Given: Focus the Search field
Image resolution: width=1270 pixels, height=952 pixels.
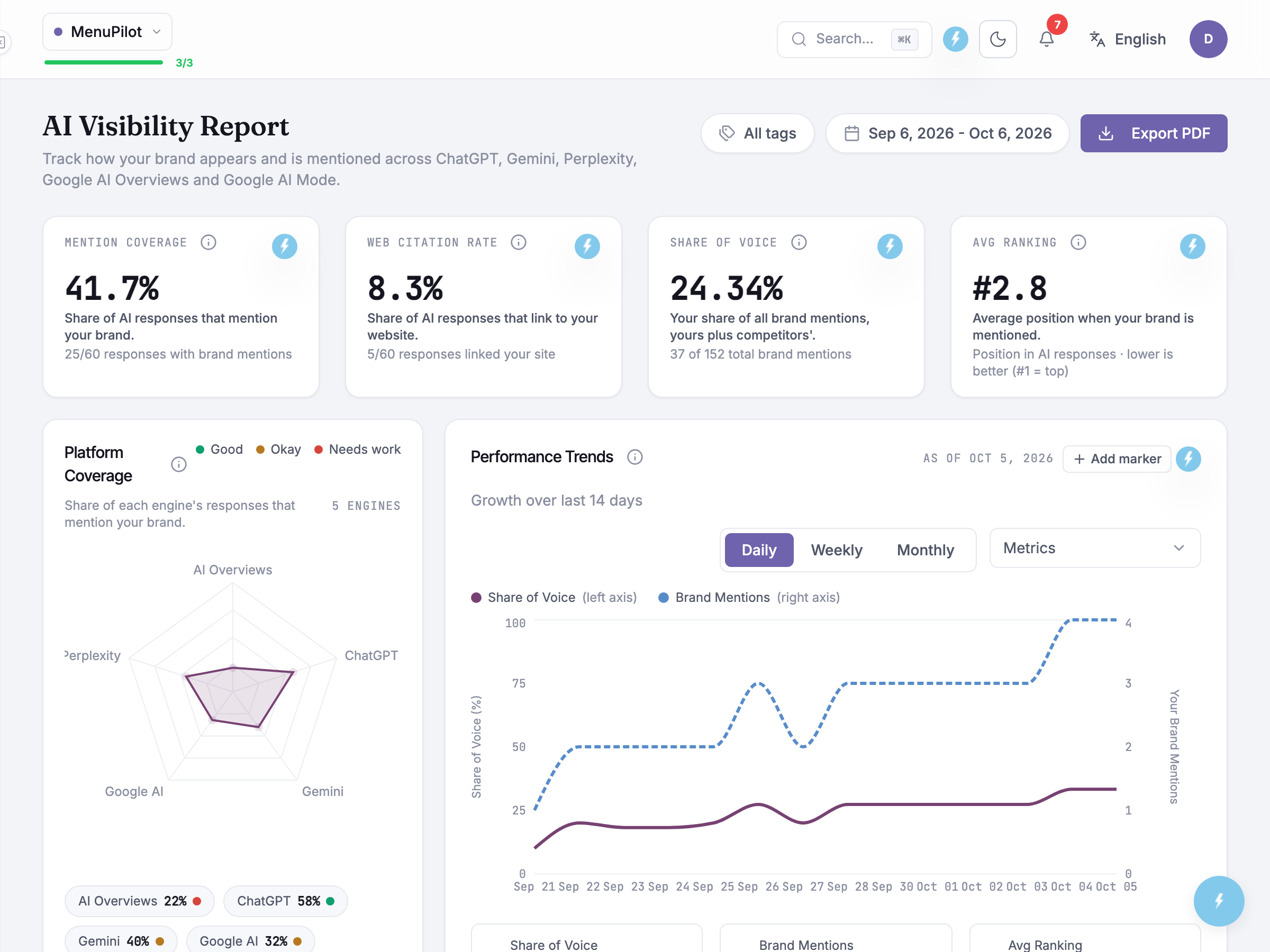Looking at the screenshot, I should click(854, 39).
